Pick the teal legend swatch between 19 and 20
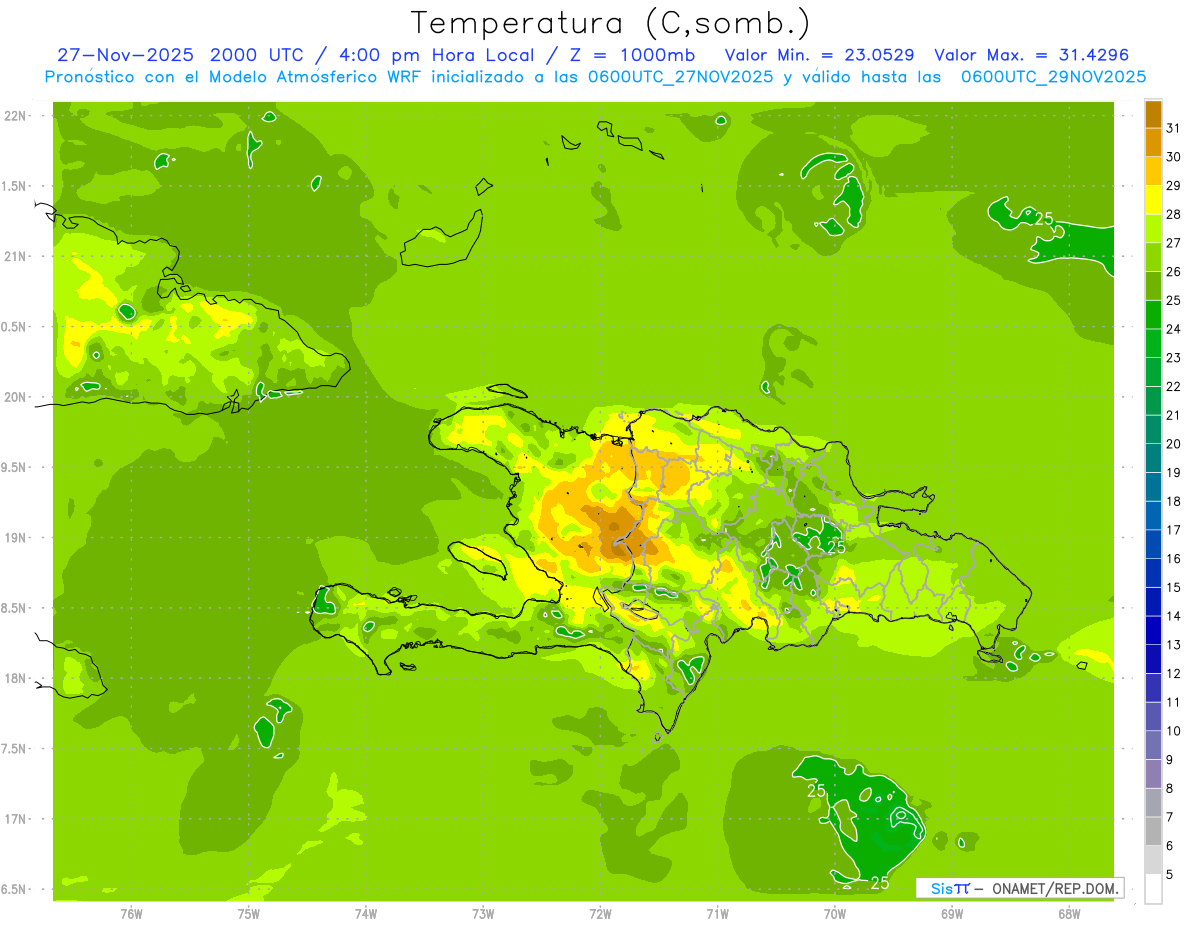 1153,458
